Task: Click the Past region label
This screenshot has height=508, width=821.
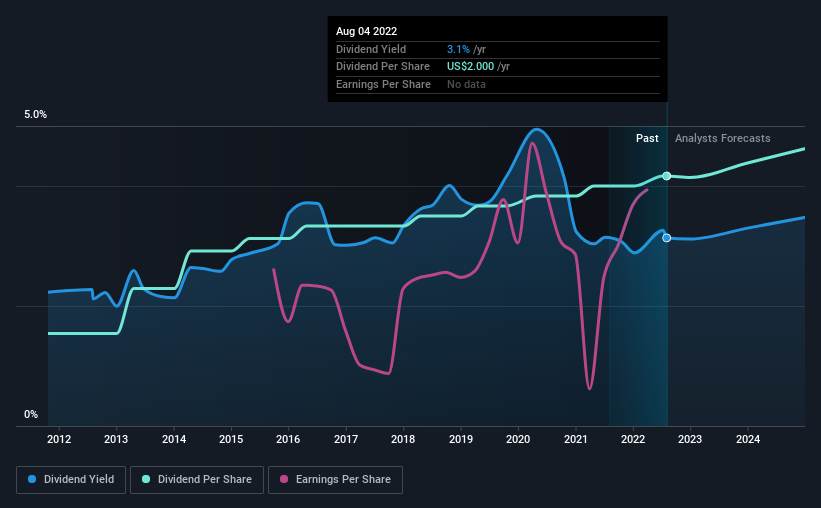Action: tap(647, 138)
